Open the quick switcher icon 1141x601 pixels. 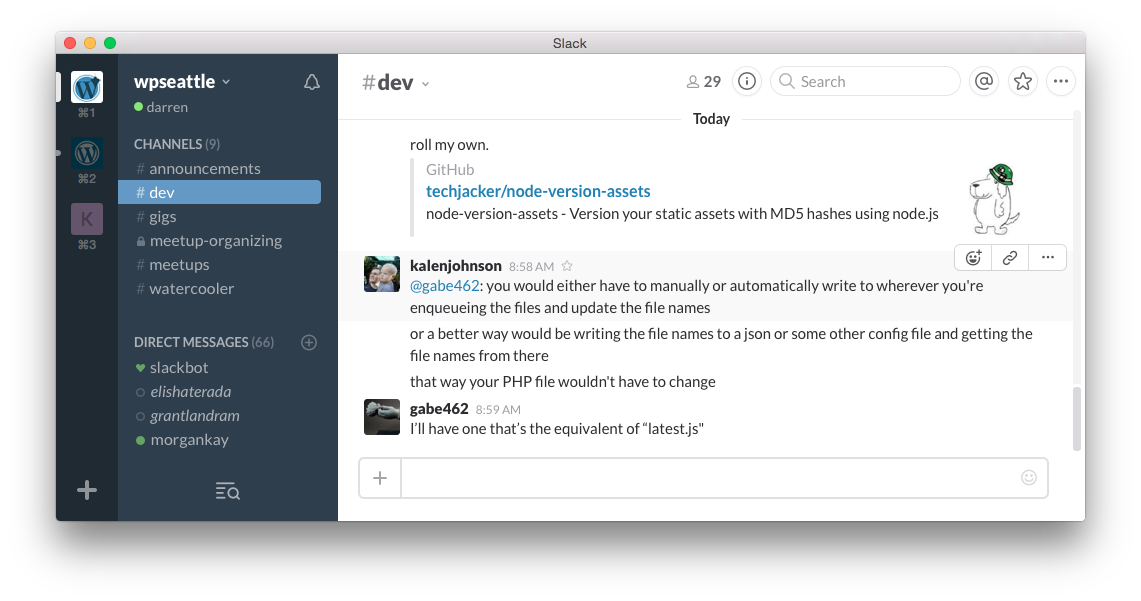(x=228, y=491)
